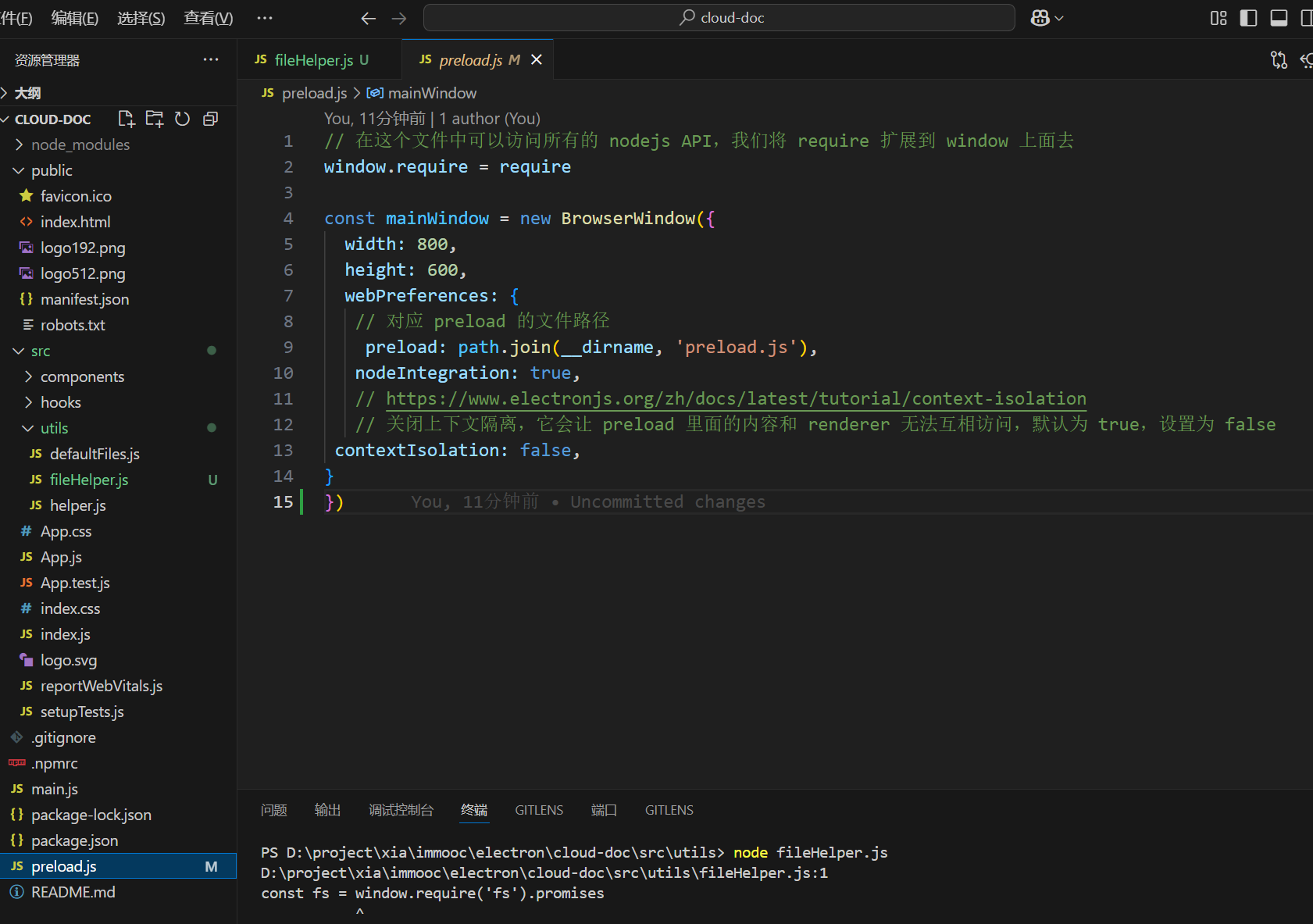The height and width of the screenshot is (924, 1313).
Task: Click line number 15 in gutter
Action: pyautogui.click(x=283, y=501)
